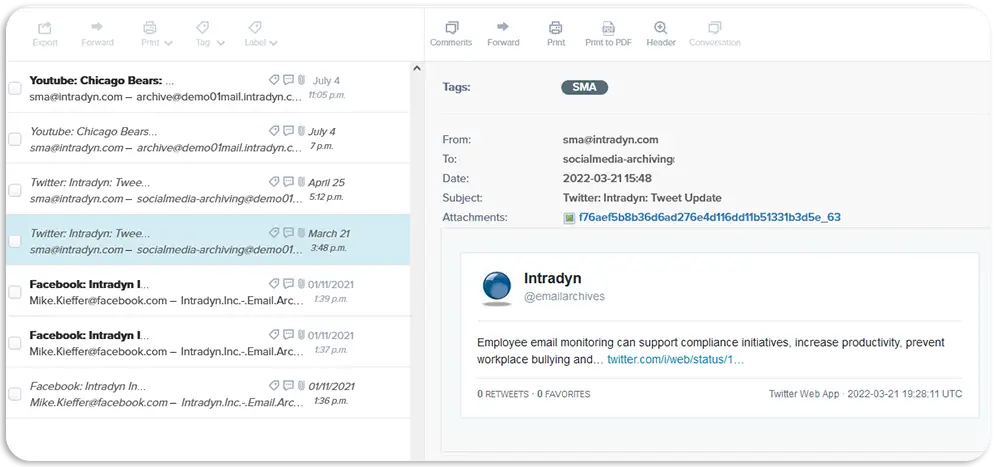Click the Intradyn account name in tweet
The height and width of the screenshot is (467, 998).
(x=552, y=278)
